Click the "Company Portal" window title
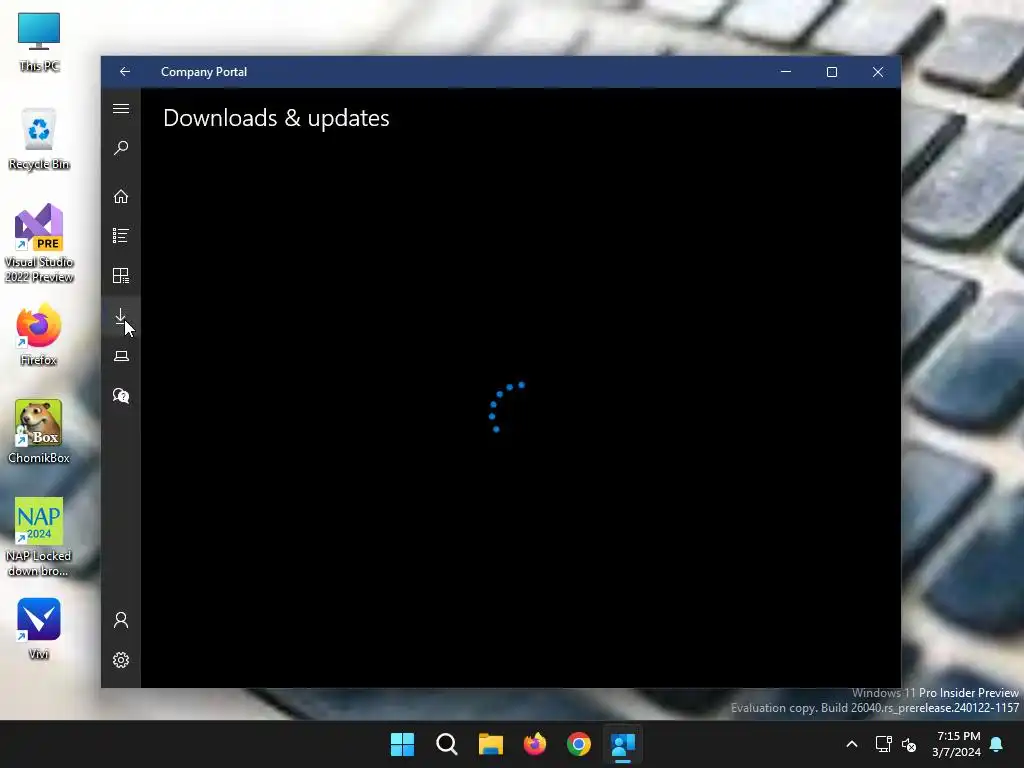Viewport: 1024px width, 768px height. coord(204,72)
